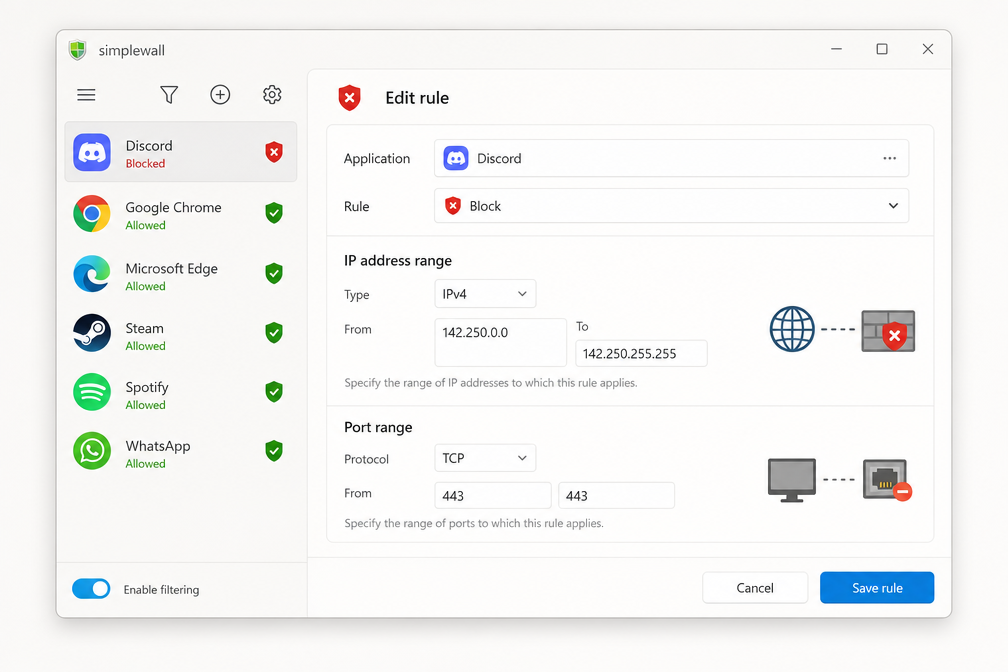Viewport: 1008px width, 672px height.
Task: Click the Steam app icon
Action: point(92,333)
